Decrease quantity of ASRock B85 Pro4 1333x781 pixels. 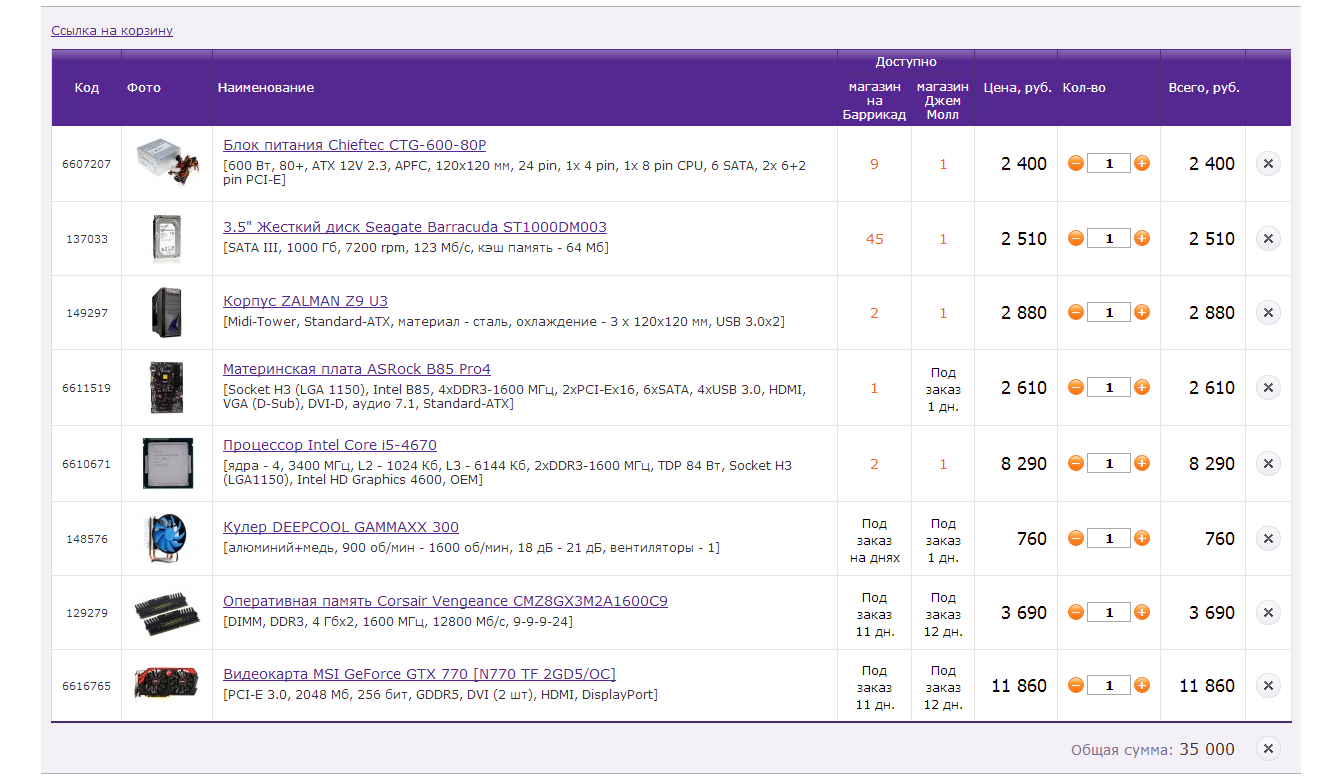point(1076,387)
